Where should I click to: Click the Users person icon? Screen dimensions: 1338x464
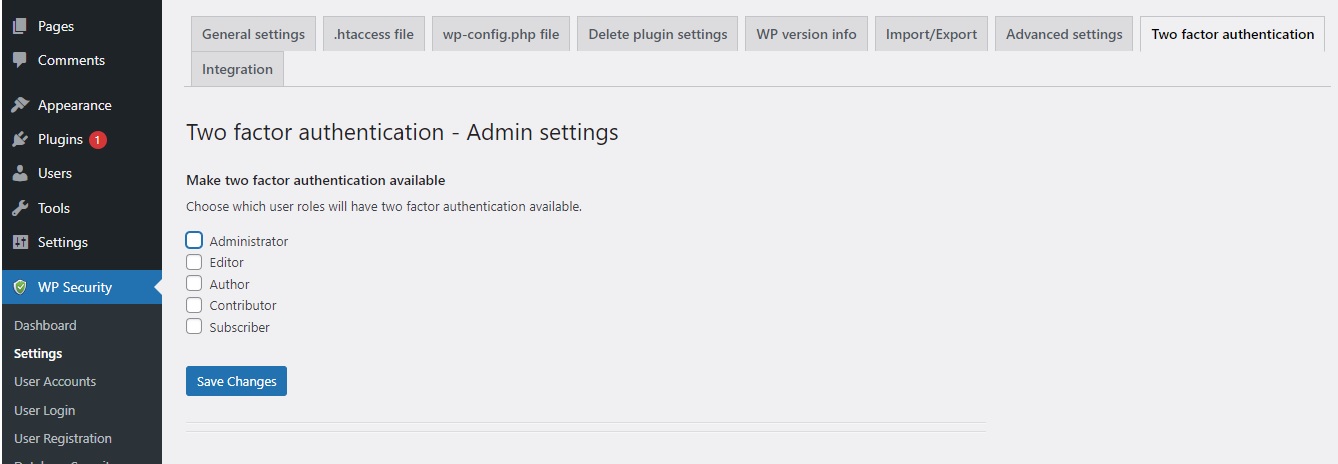pyautogui.click(x=20, y=173)
